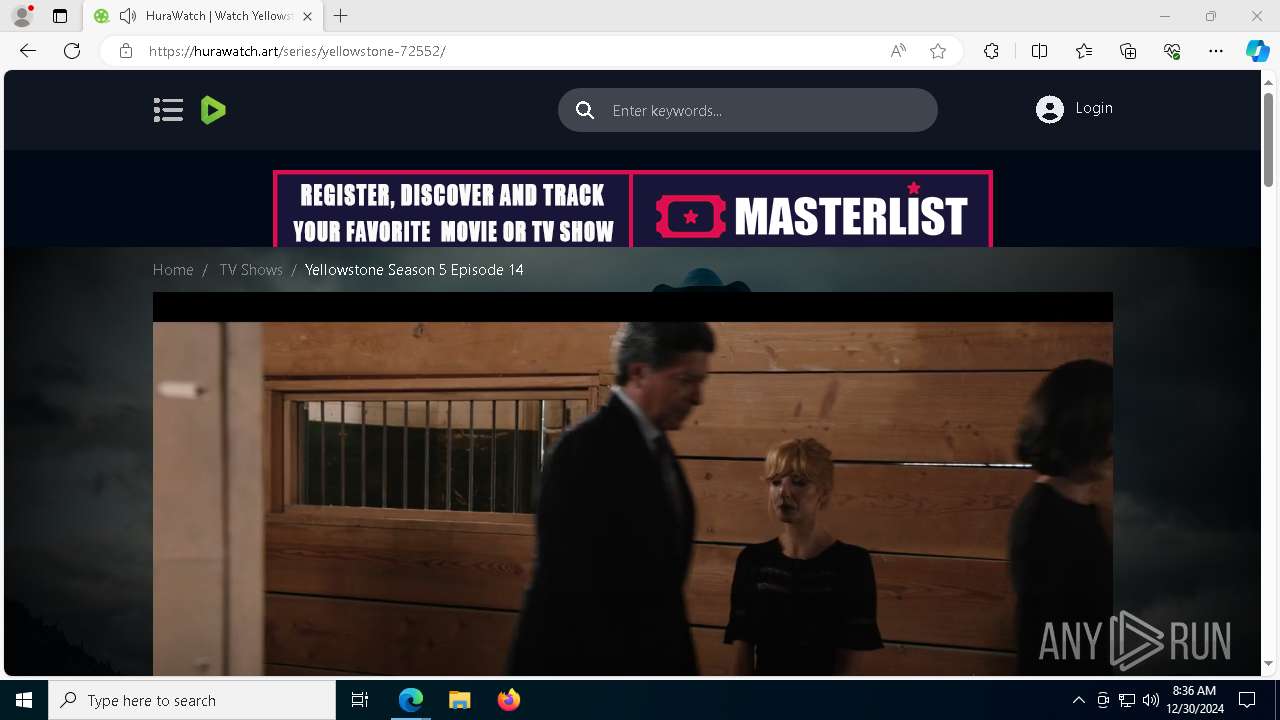Open Browser essentials
1280x720 pixels.
(1172, 51)
